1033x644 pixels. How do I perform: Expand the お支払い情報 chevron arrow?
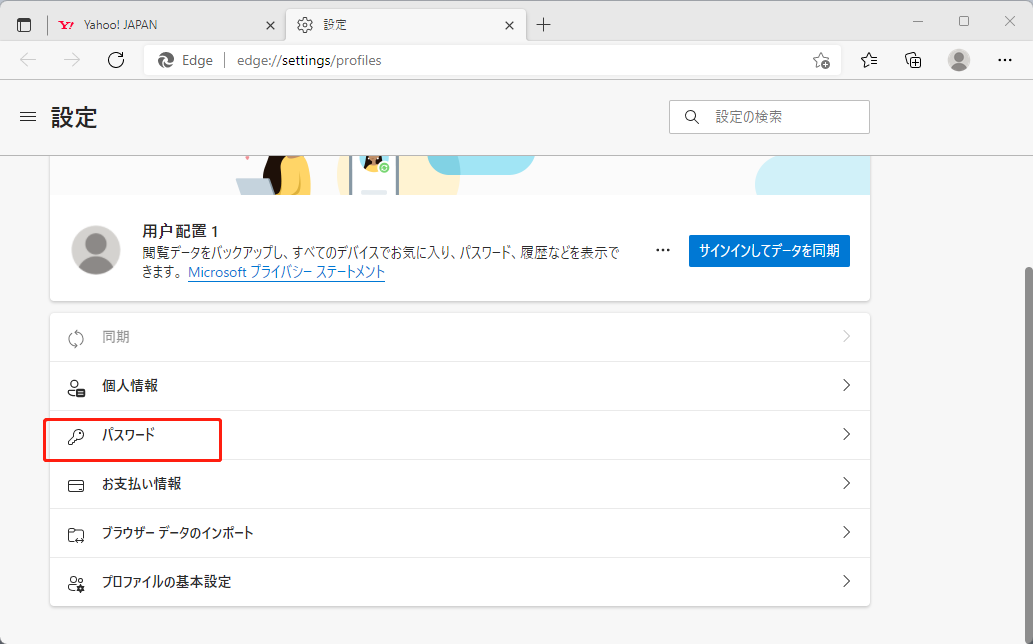(x=846, y=484)
